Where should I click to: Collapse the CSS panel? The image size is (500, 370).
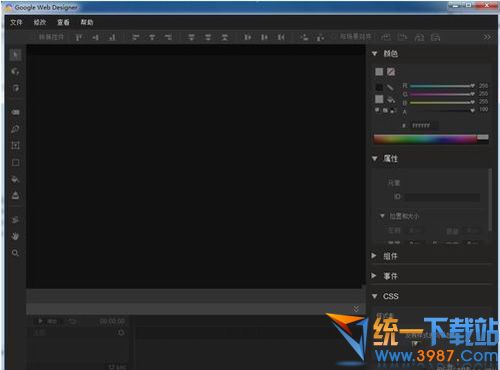(x=375, y=296)
